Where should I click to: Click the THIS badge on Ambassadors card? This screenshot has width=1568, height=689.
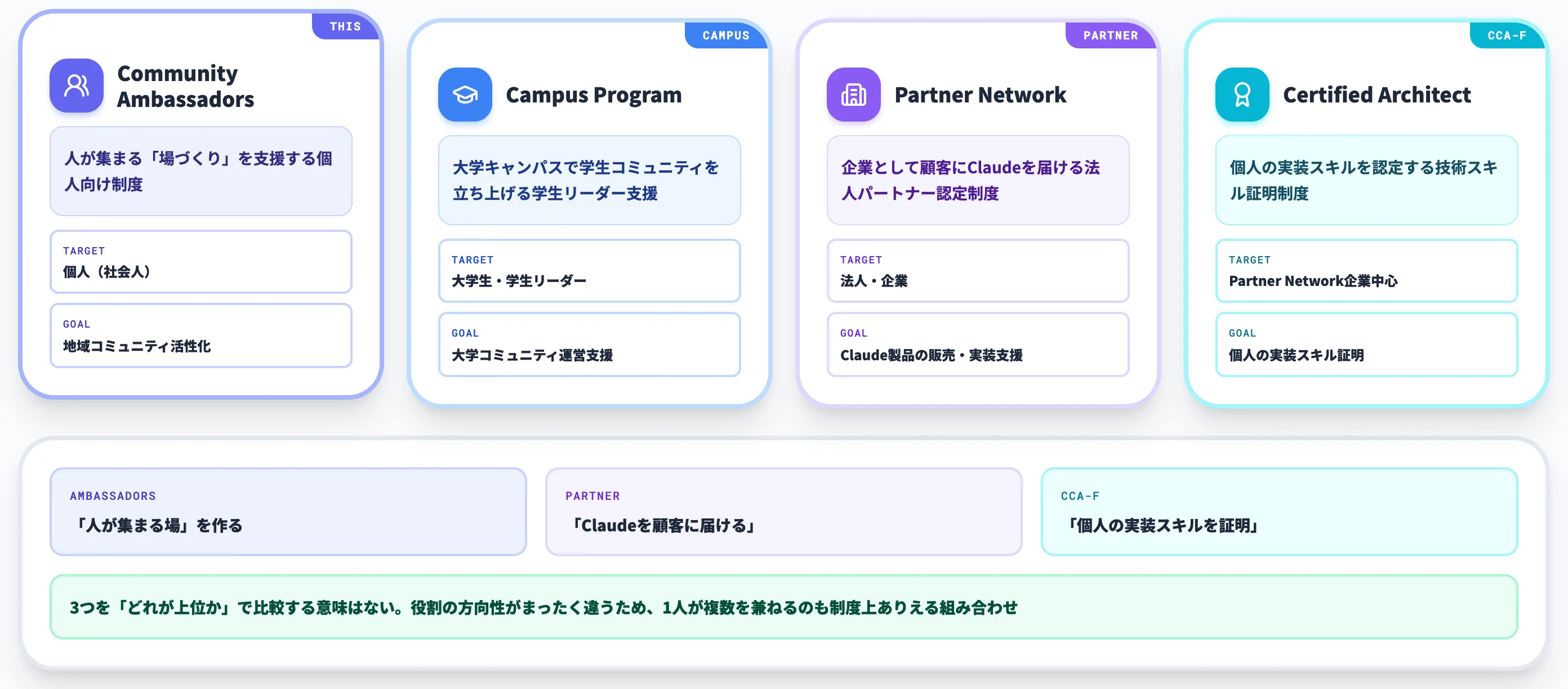[x=345, y=26]
